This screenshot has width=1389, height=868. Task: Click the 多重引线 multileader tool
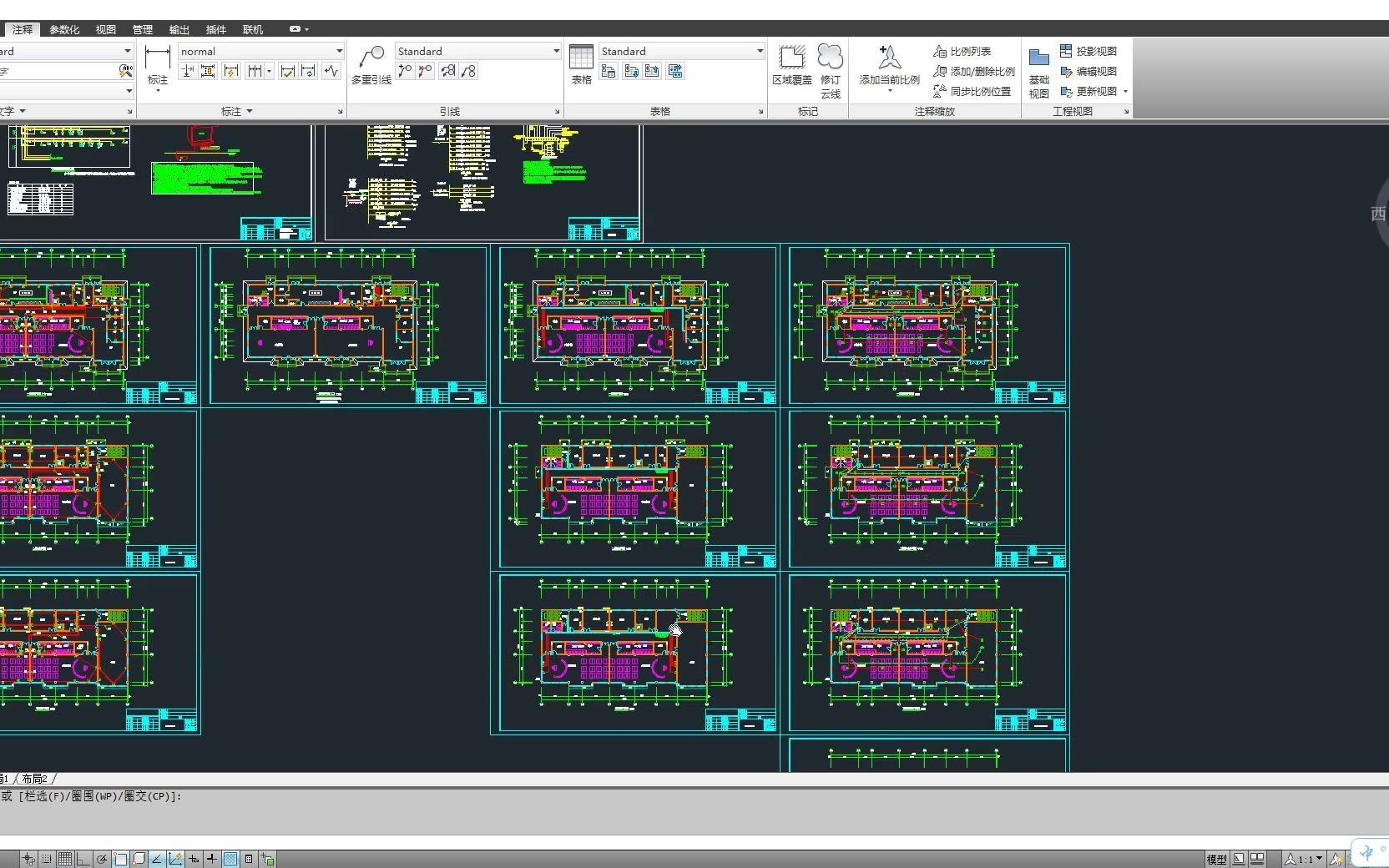coord(371,65)
